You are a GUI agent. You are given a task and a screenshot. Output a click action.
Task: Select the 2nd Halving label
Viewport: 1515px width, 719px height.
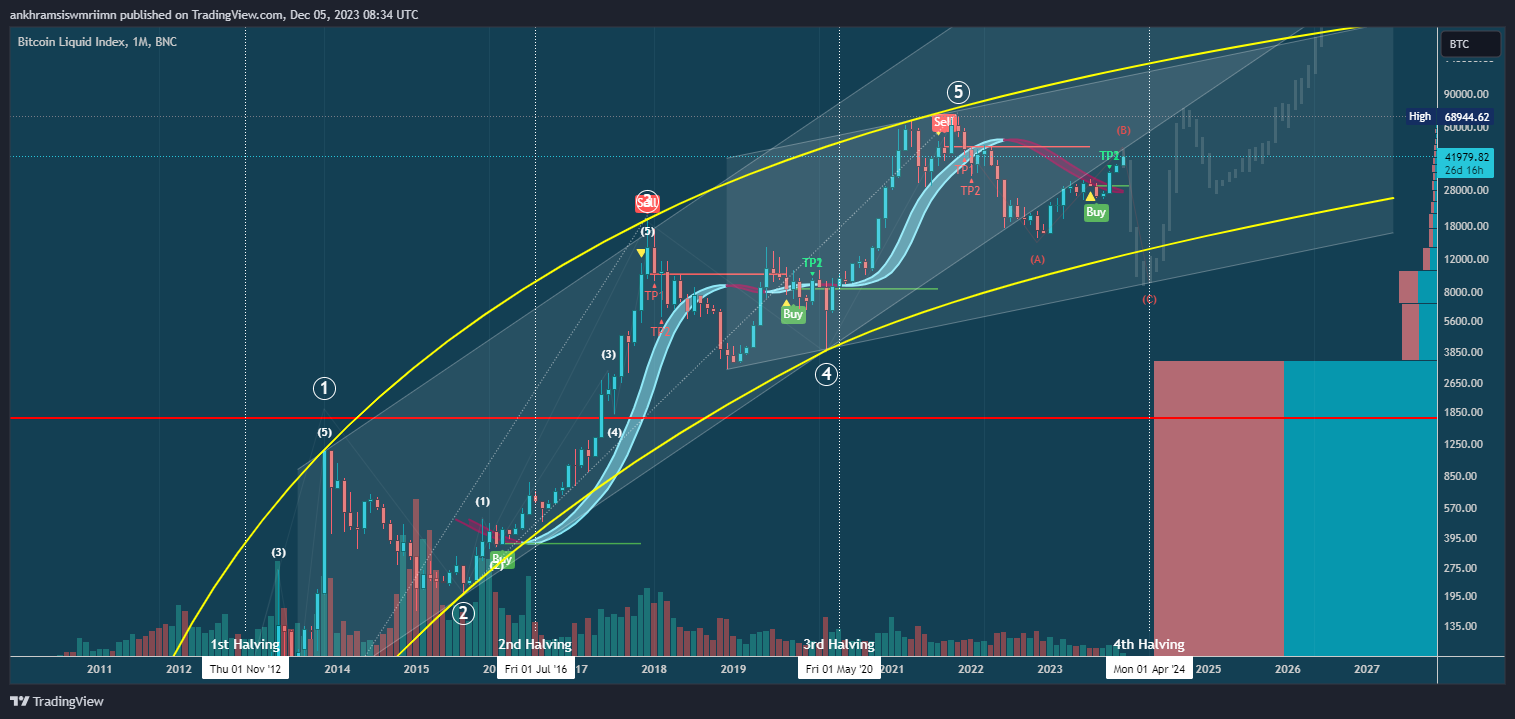535,645
